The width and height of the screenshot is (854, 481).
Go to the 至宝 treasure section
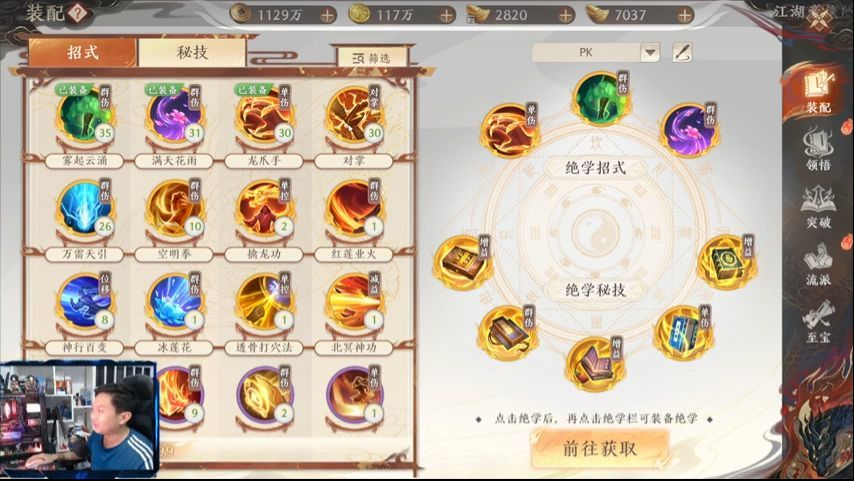(818, 321)
